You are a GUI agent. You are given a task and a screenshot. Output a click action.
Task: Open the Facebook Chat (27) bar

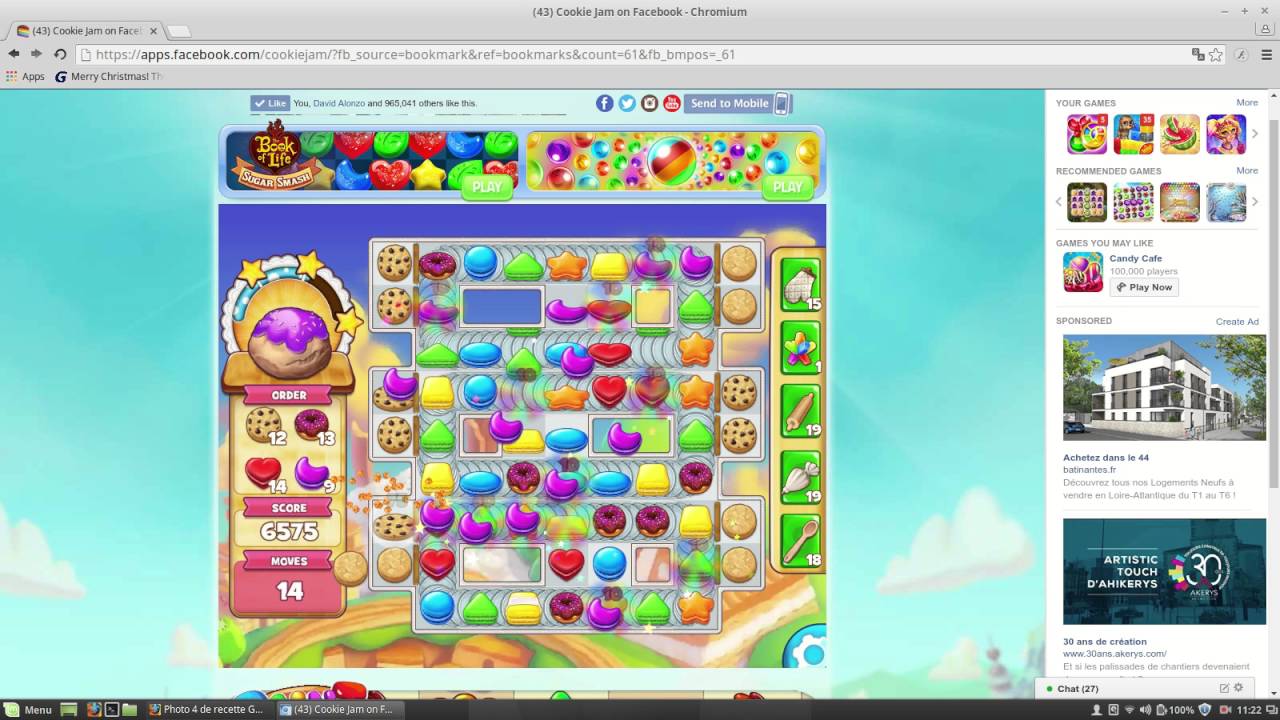coord(1145,688)
